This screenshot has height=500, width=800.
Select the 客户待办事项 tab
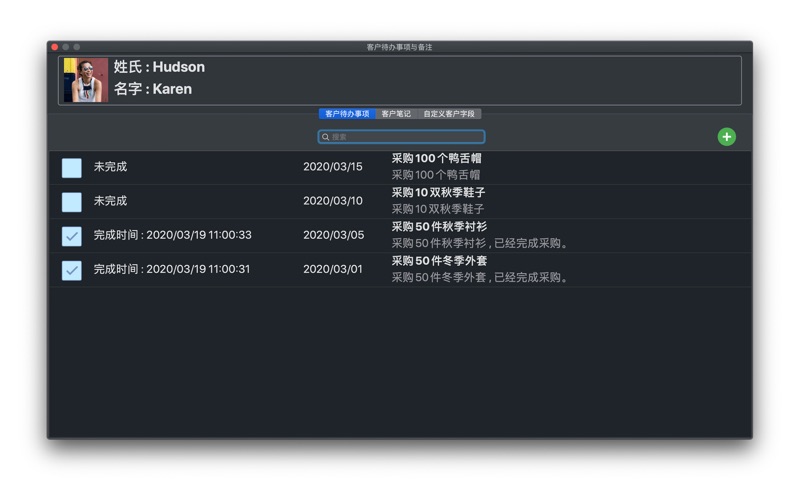(x=347, y=114)
